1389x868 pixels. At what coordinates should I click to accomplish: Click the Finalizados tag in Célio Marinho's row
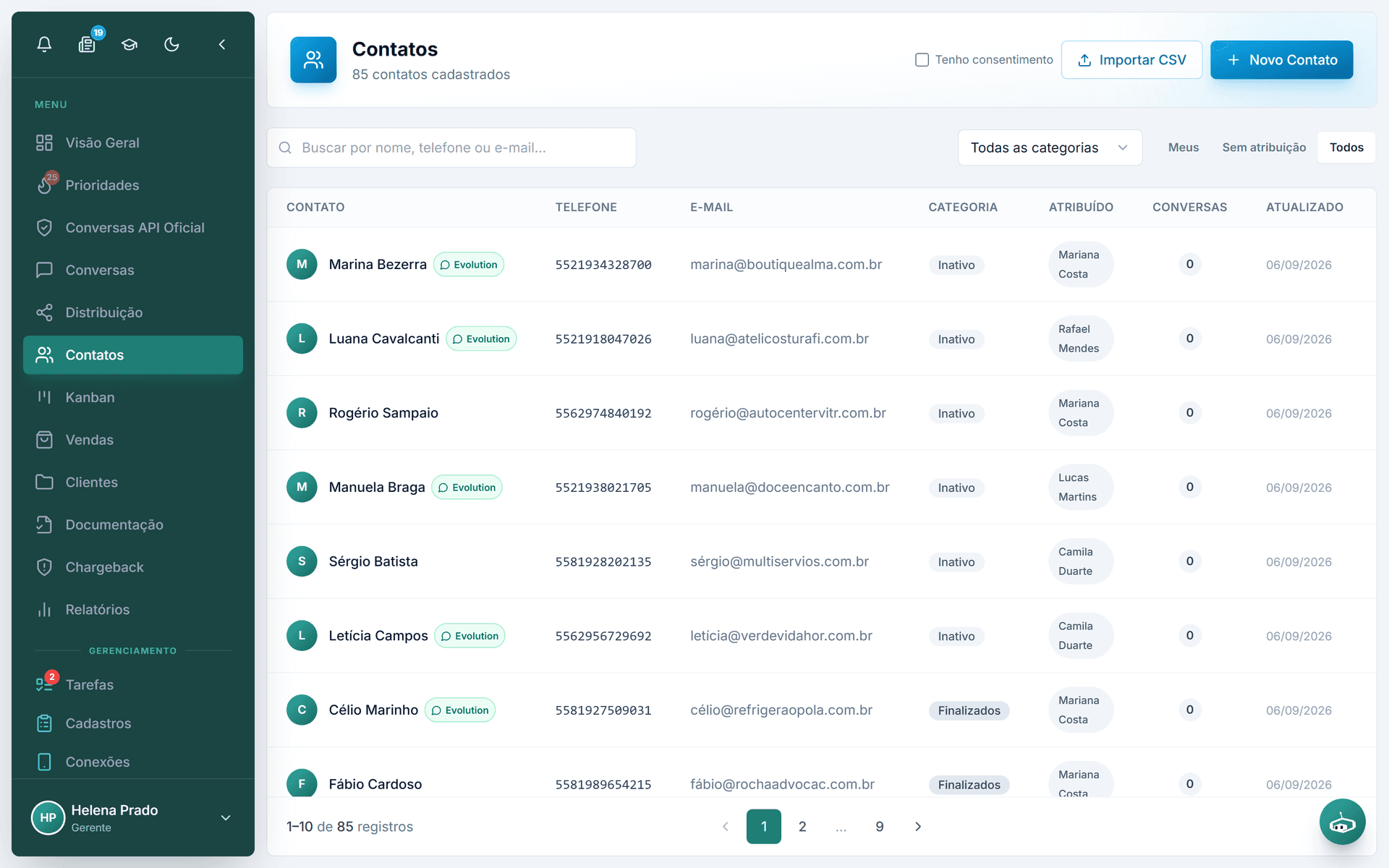click(x=969, y=710)
